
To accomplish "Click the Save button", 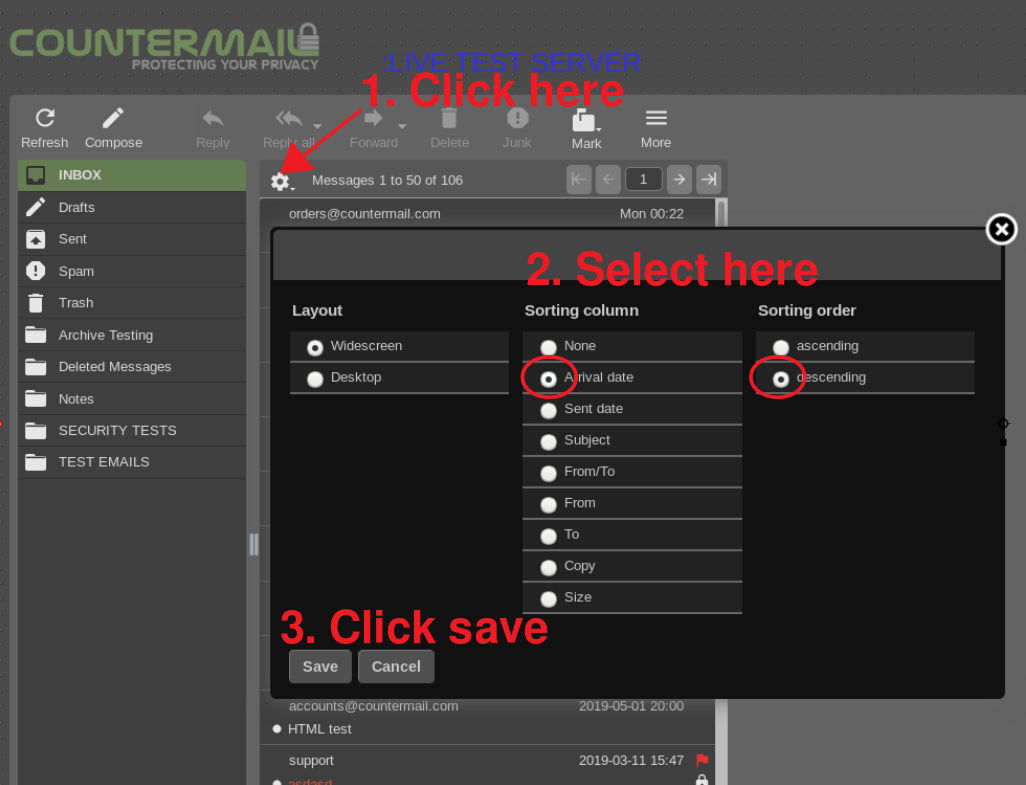I will pos(320,666).
